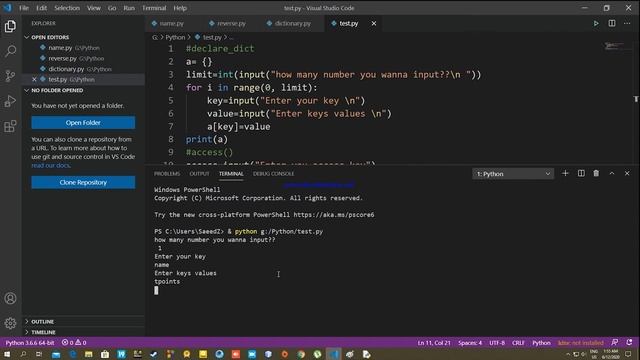
Task: Open name.py in Open Editors list
Action: click(83, 48)
